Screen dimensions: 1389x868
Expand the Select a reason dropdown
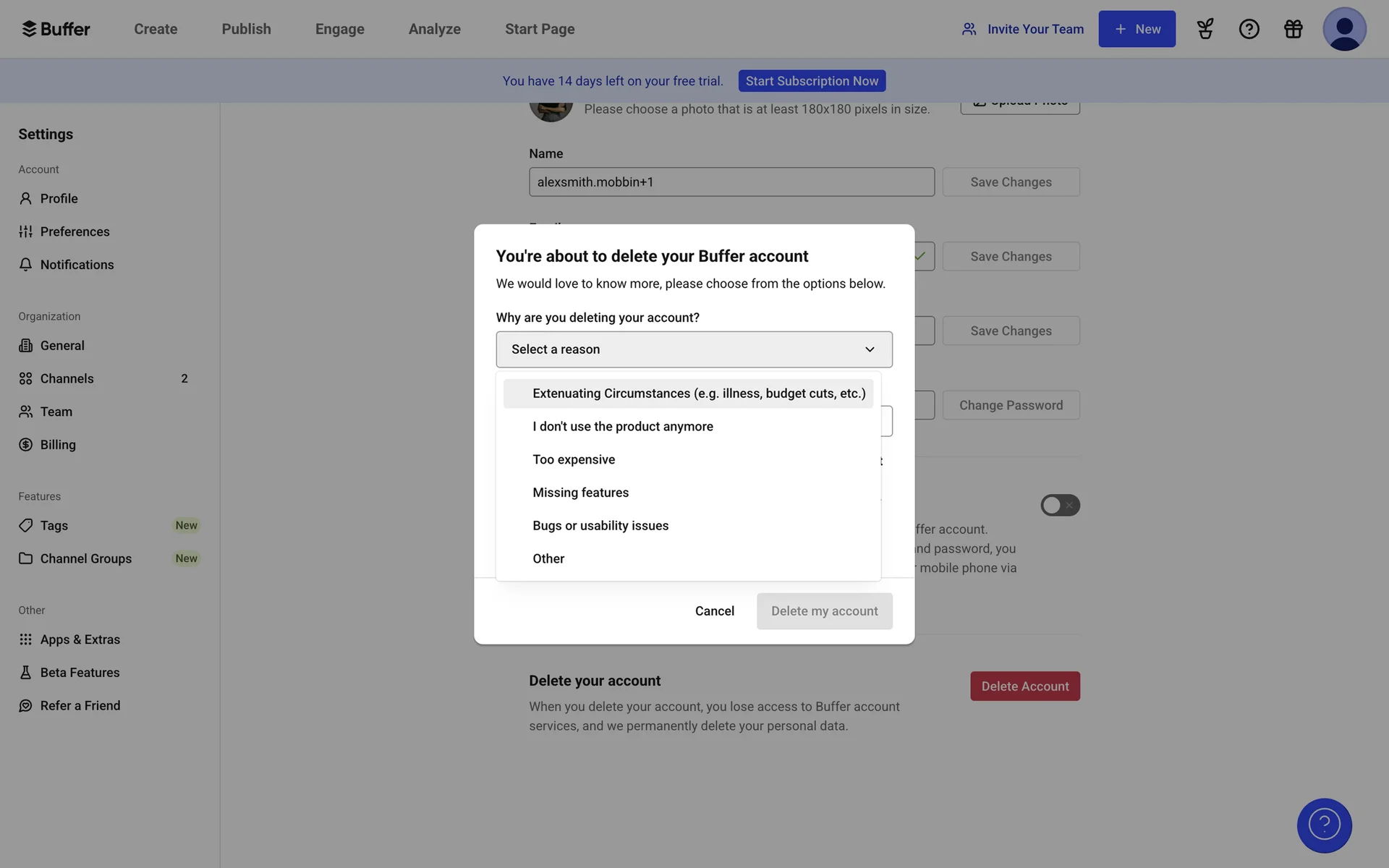pos(694,349)
